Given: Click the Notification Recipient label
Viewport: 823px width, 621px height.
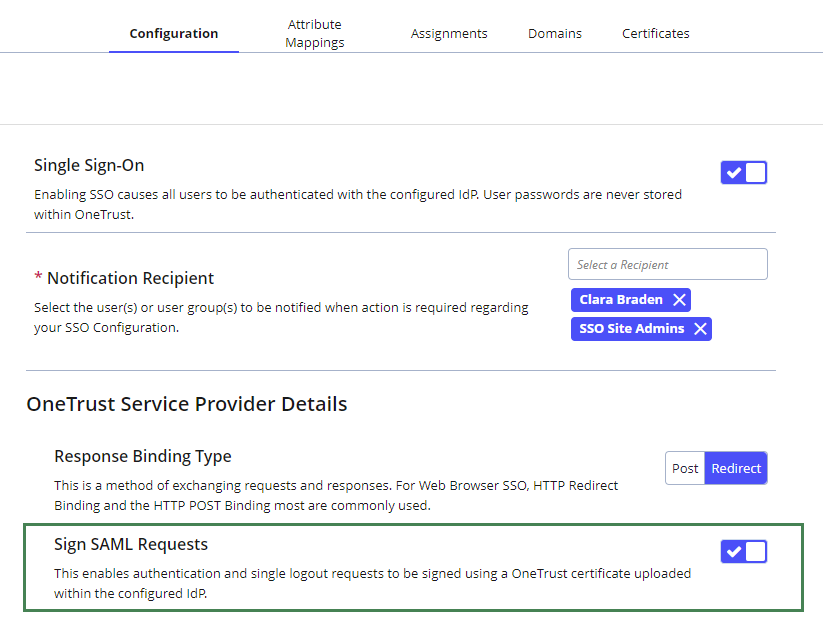Looking at the screenshot, I should coord(130,278).
